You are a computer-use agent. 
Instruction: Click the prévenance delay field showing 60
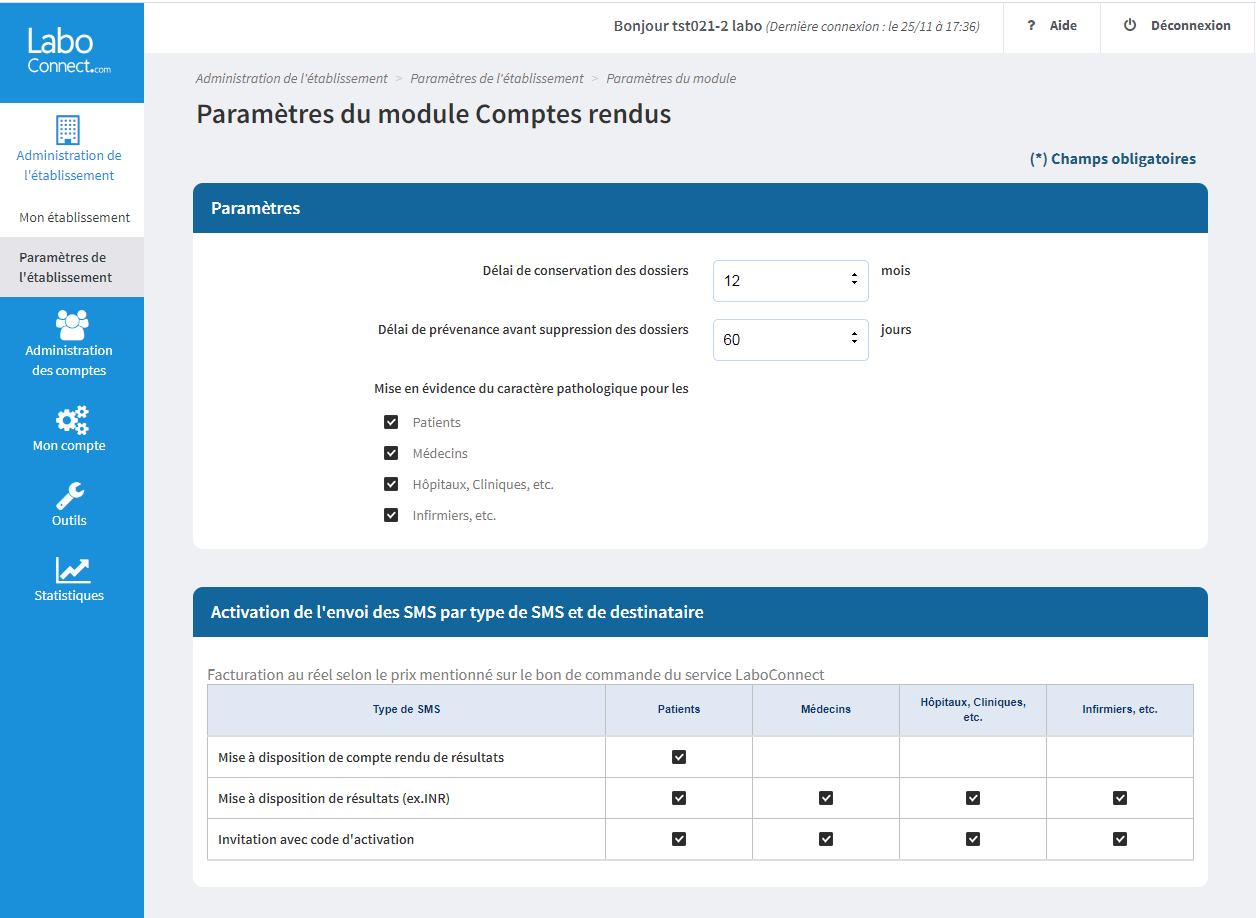tap(791, 340)
